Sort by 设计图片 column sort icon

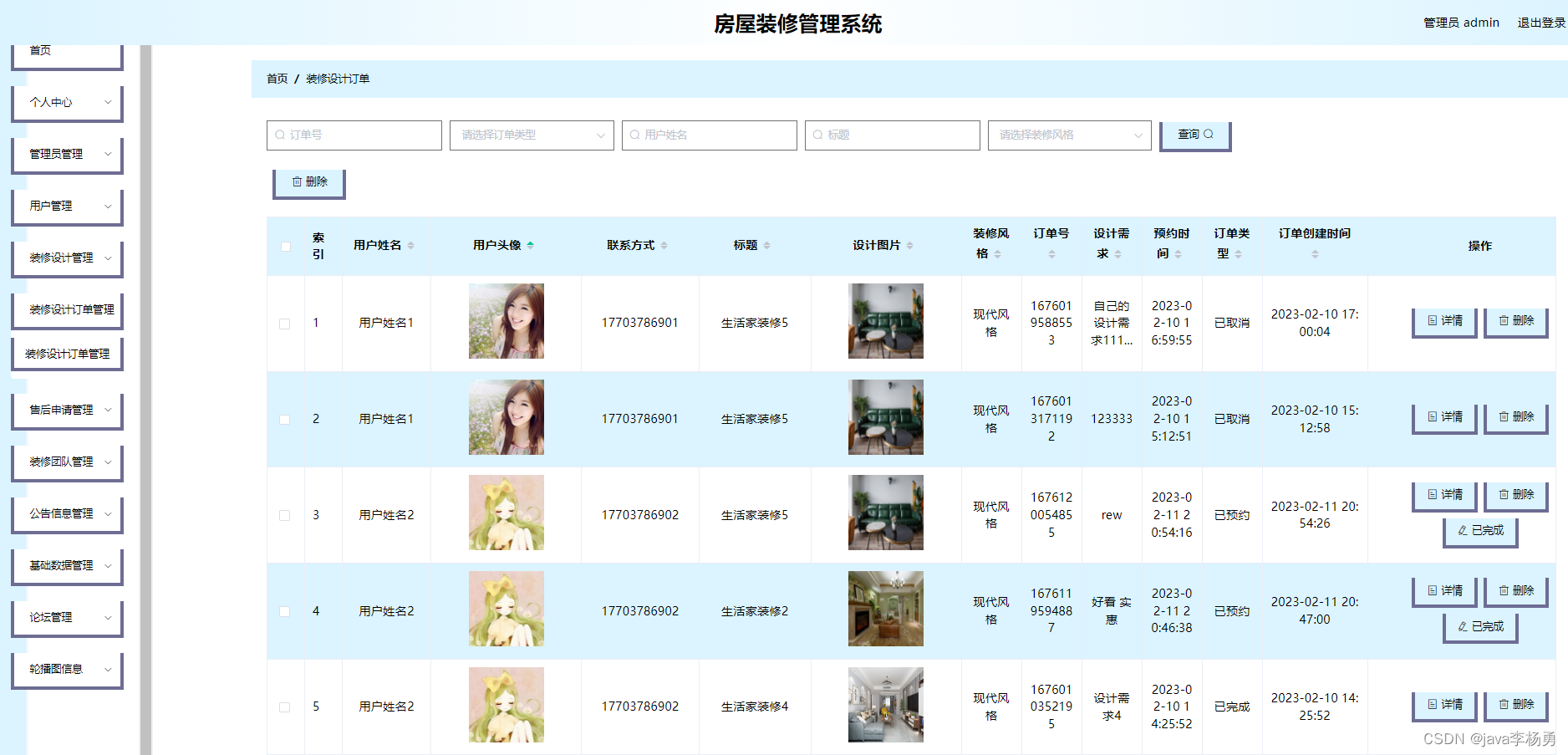(910, 246)
